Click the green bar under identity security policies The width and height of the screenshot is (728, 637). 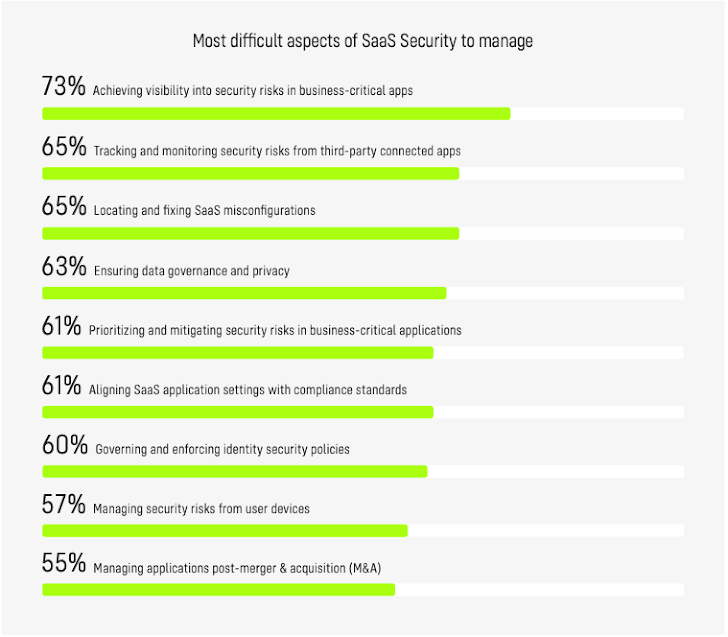[x=234, y=471]
